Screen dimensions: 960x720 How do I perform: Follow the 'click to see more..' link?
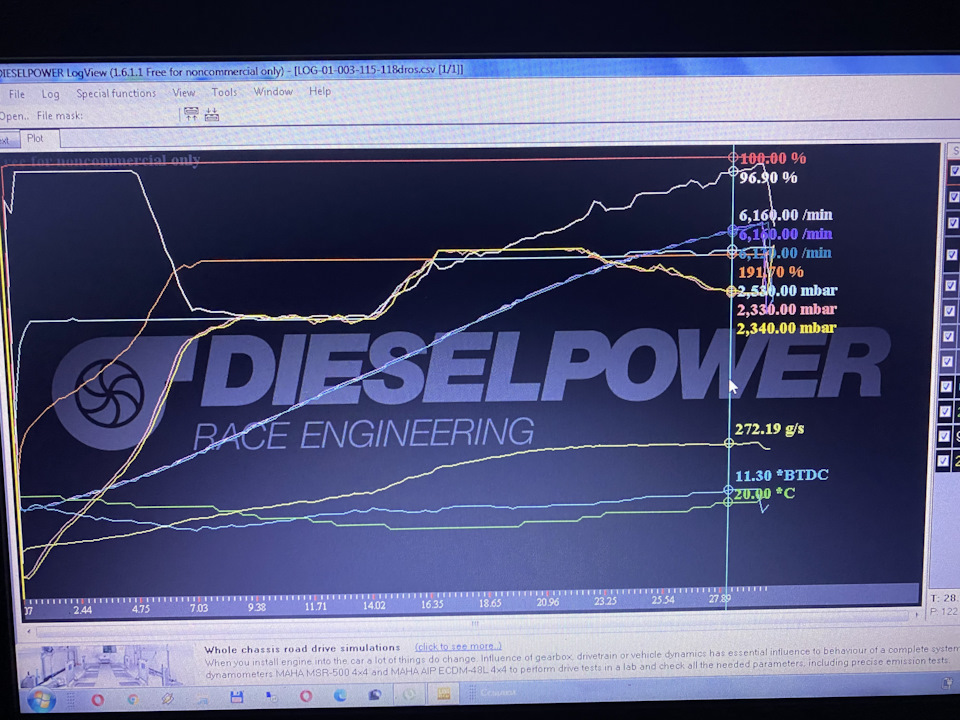(x=458, y=646)
